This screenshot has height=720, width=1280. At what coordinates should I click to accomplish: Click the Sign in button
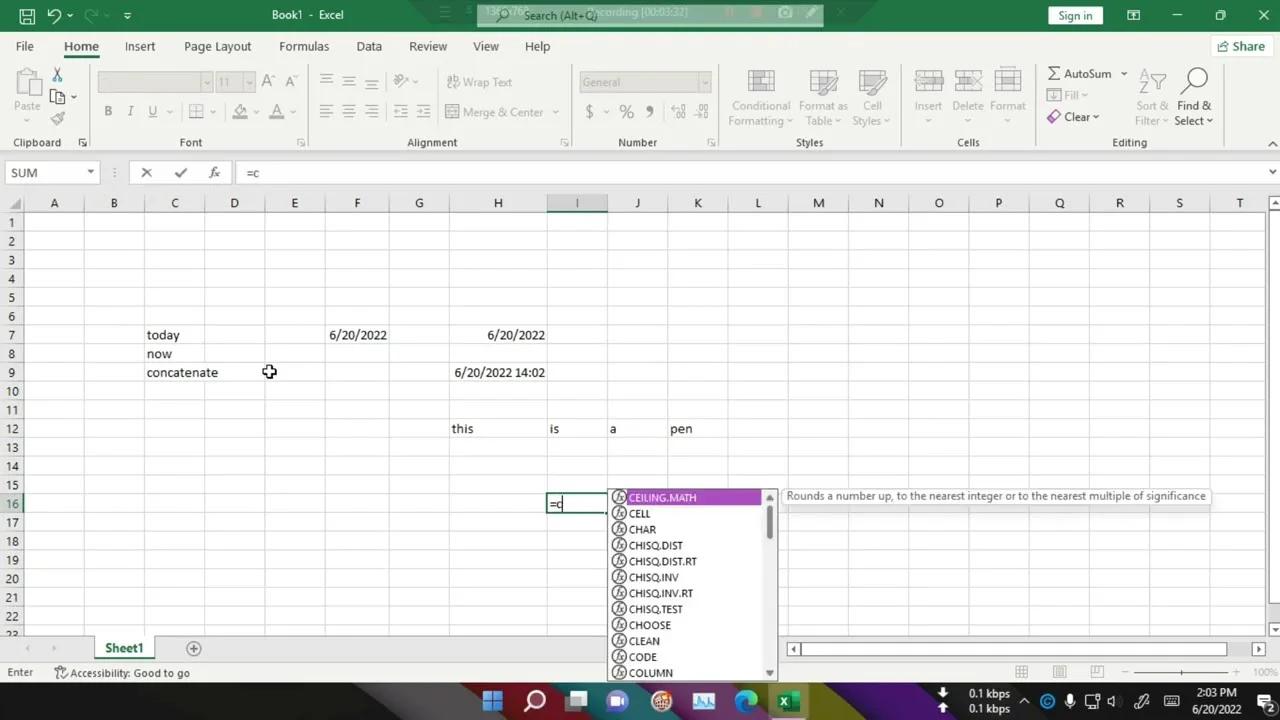tap(1075, 16)
